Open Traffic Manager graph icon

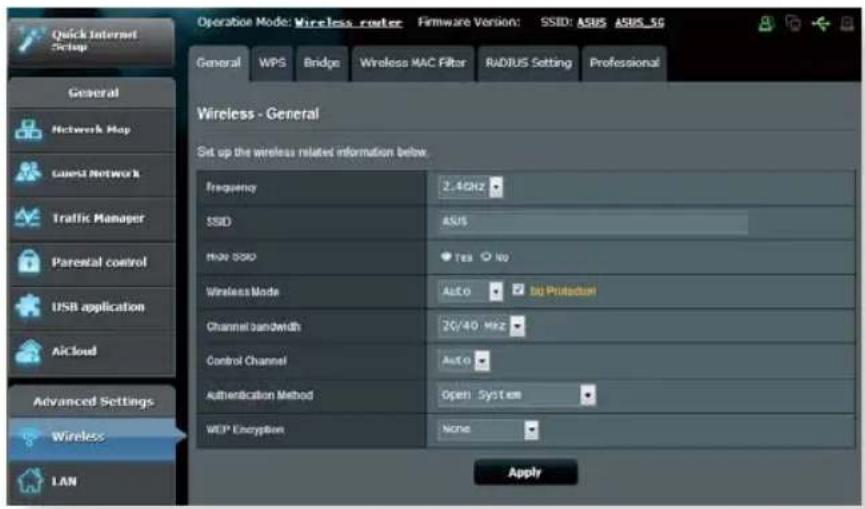click(x=28, y=218)
